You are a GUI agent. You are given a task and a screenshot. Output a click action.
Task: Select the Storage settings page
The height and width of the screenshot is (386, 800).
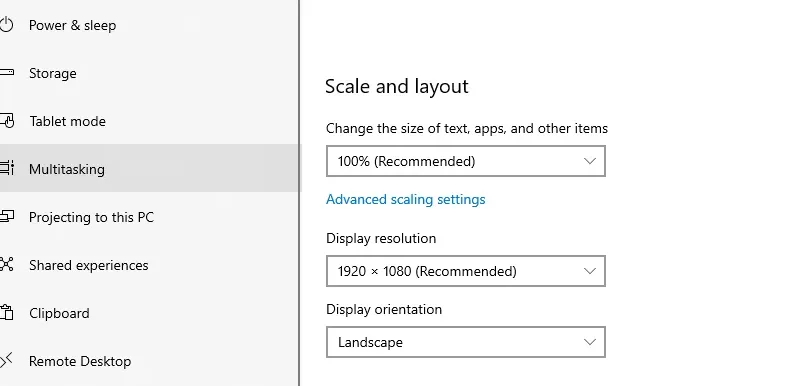point(149,73)
